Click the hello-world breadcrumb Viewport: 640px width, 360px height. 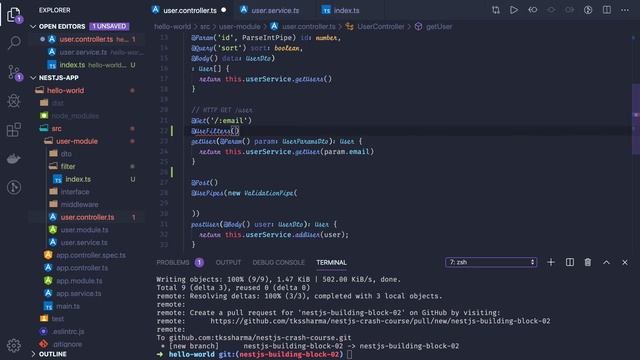(172, 27)
